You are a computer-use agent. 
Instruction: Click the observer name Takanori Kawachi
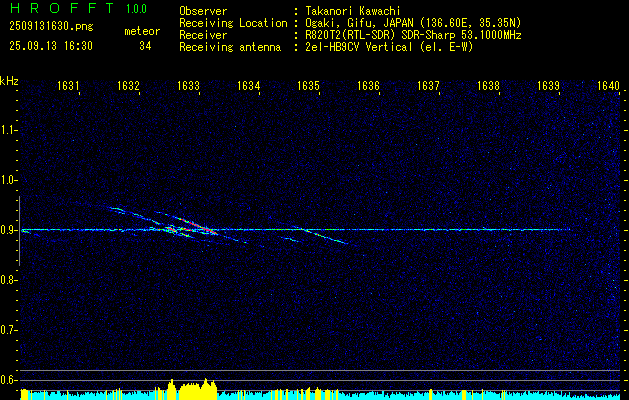pyautogui.click(x=353, y=11)
